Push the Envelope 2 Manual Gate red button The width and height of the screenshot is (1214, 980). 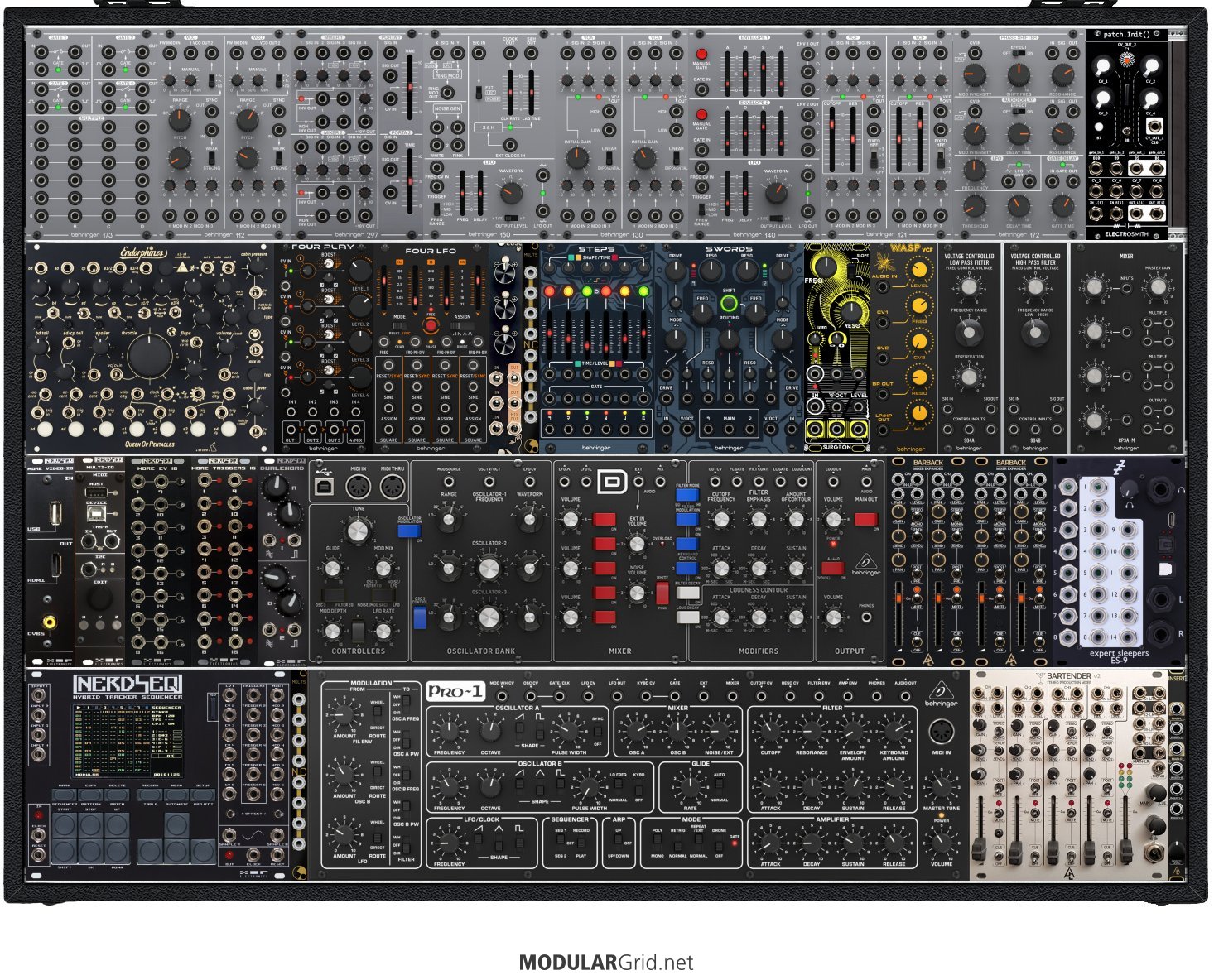coord(701,114)
